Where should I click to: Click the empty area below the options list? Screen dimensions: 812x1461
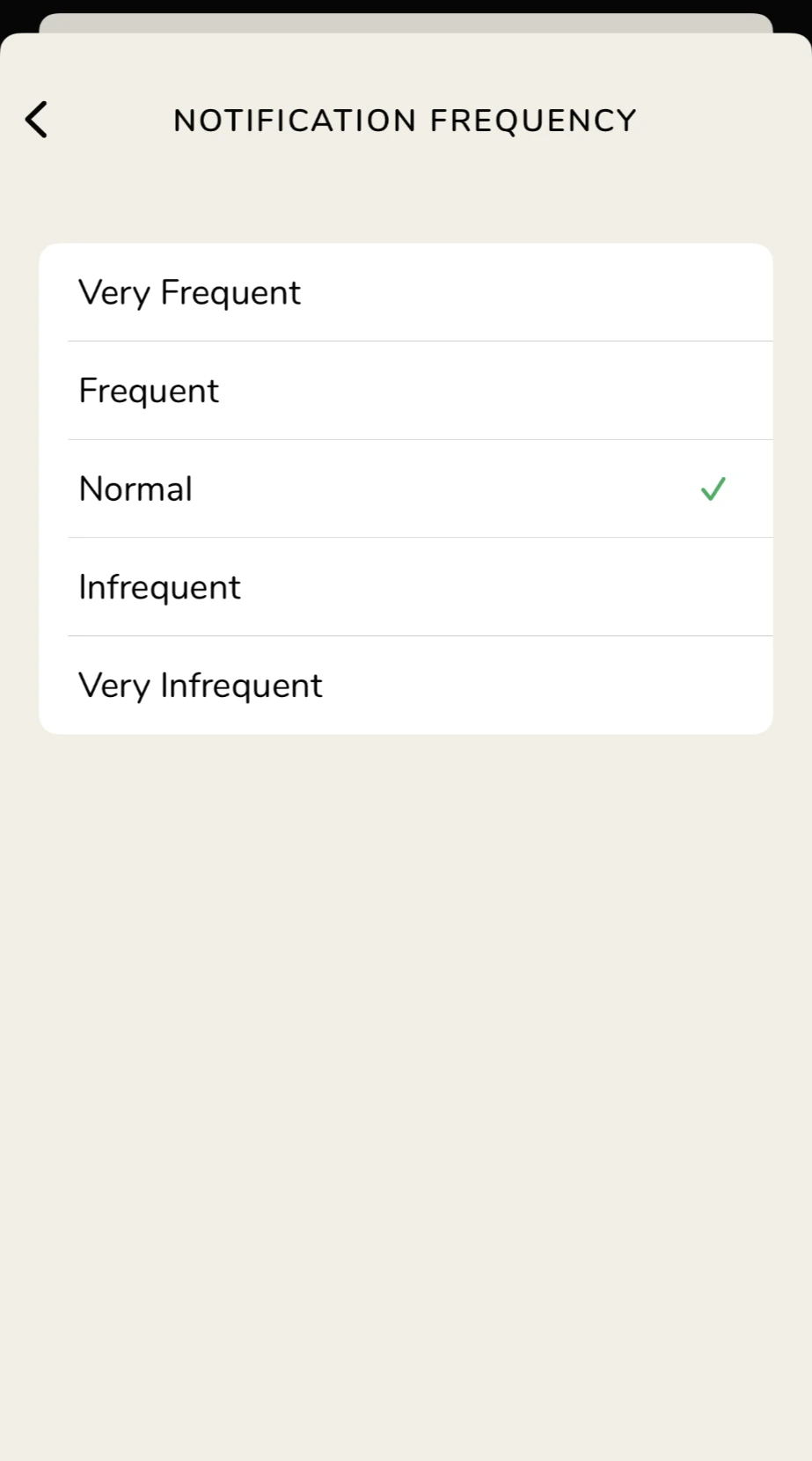pos(406,1056)
